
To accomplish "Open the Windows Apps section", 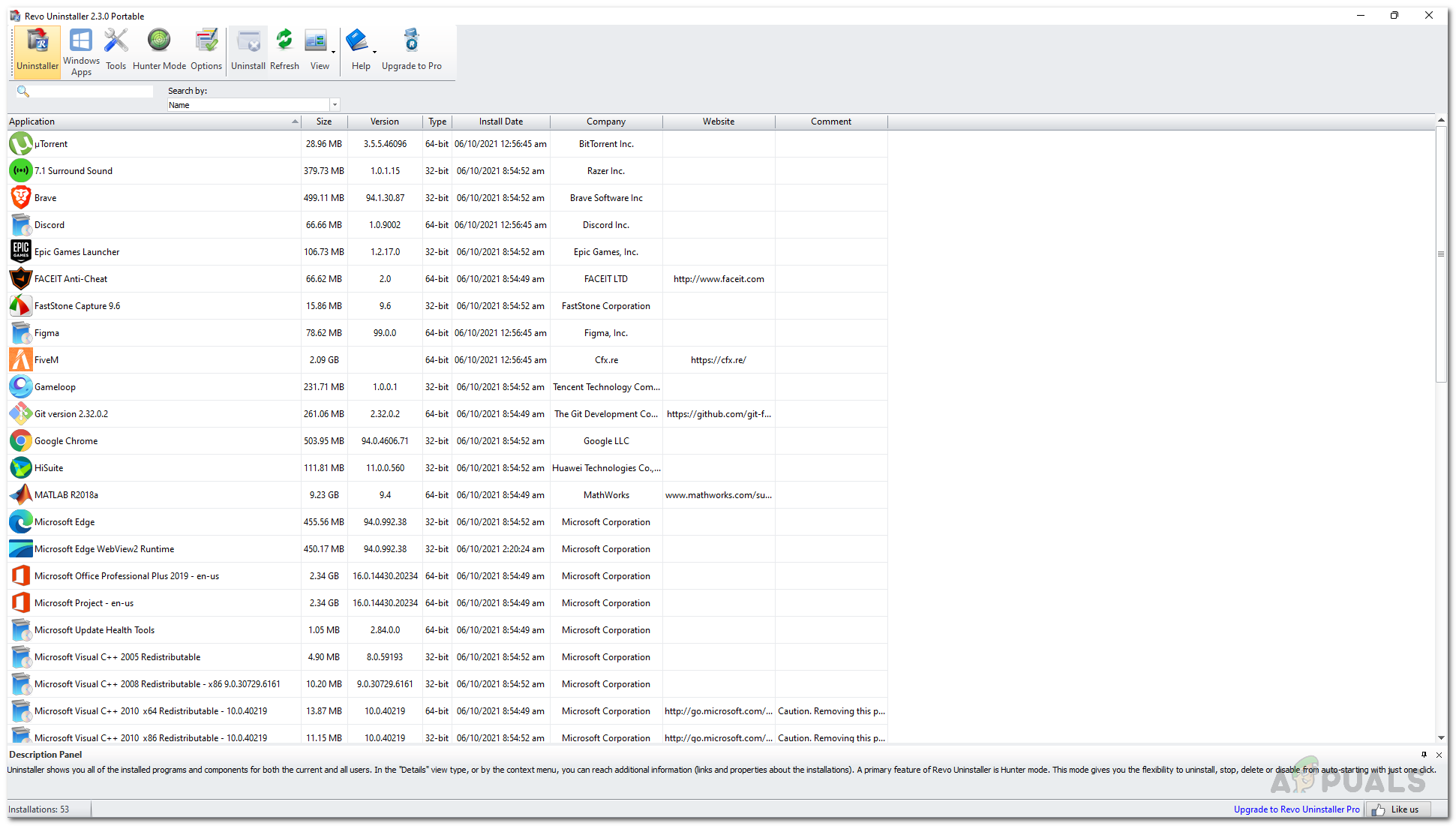I will (81, 52).
